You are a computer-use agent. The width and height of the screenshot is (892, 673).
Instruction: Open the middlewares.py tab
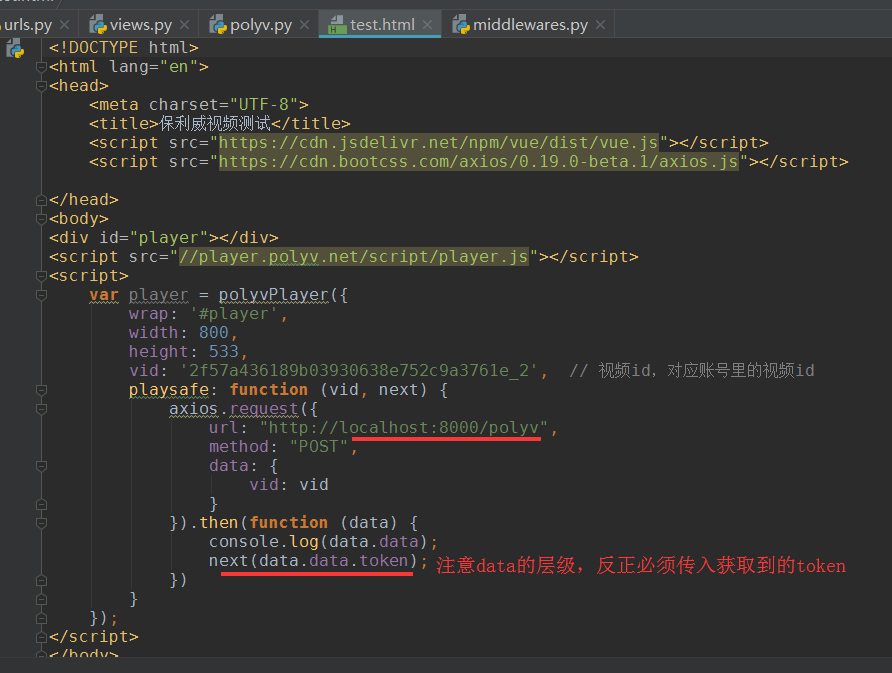pos(530,24)
